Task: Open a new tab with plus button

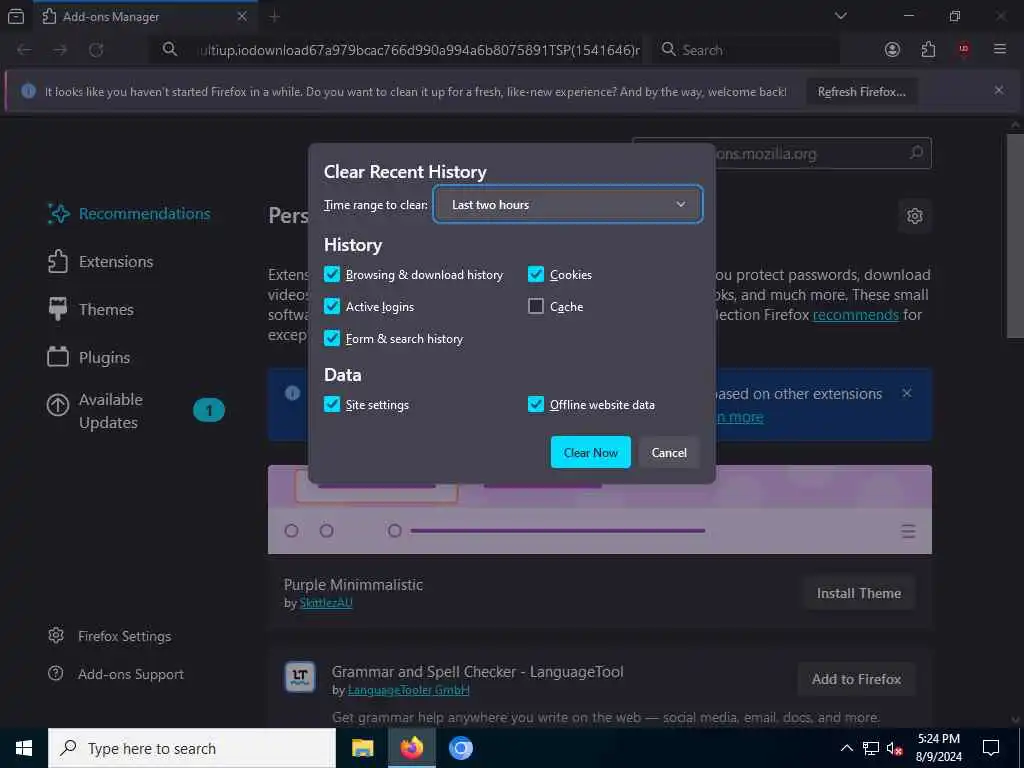Action: [x=274, y=17]
